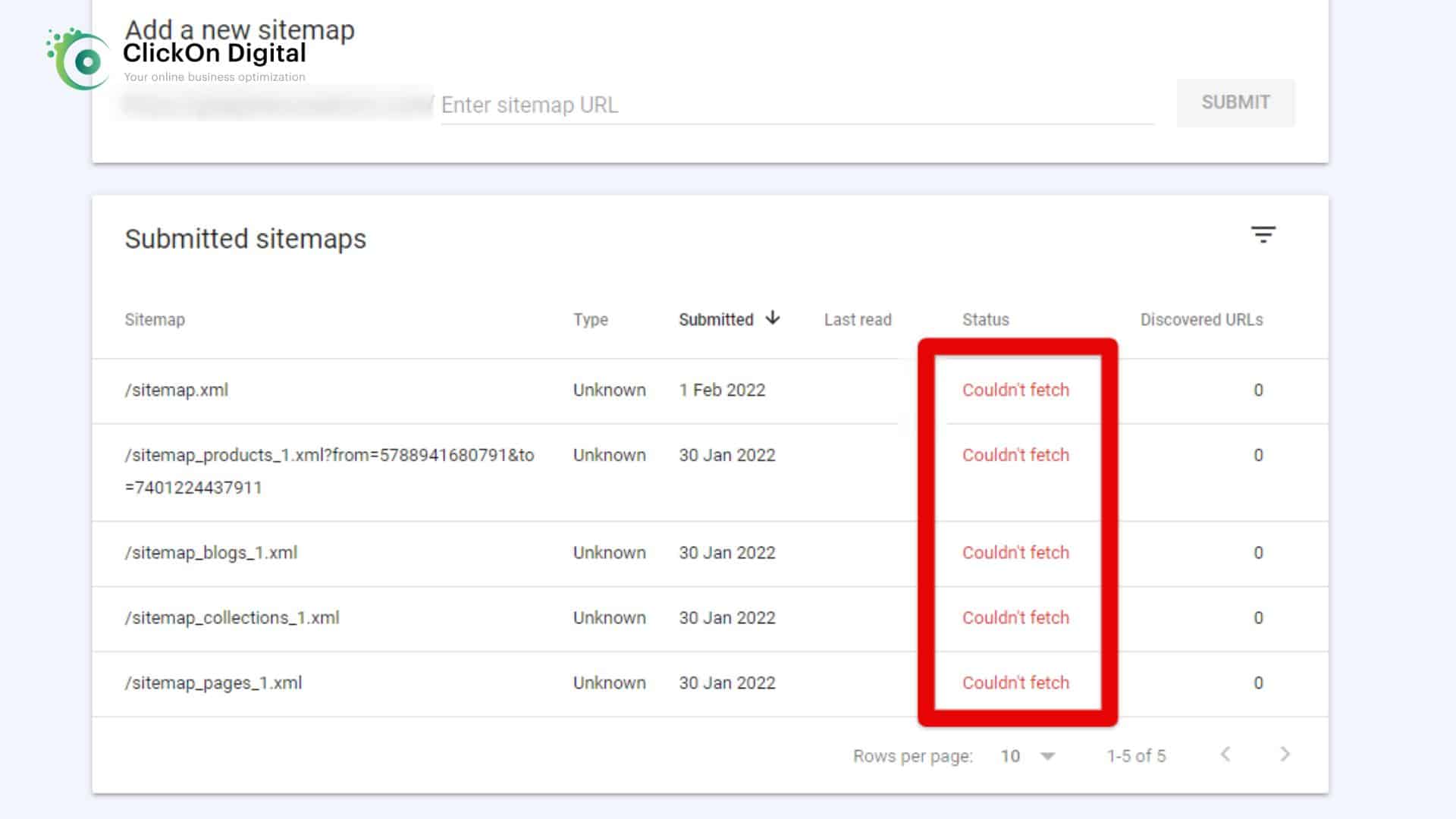Open the /sitemap_collections_1.xml row

click(x=710, y=618)
